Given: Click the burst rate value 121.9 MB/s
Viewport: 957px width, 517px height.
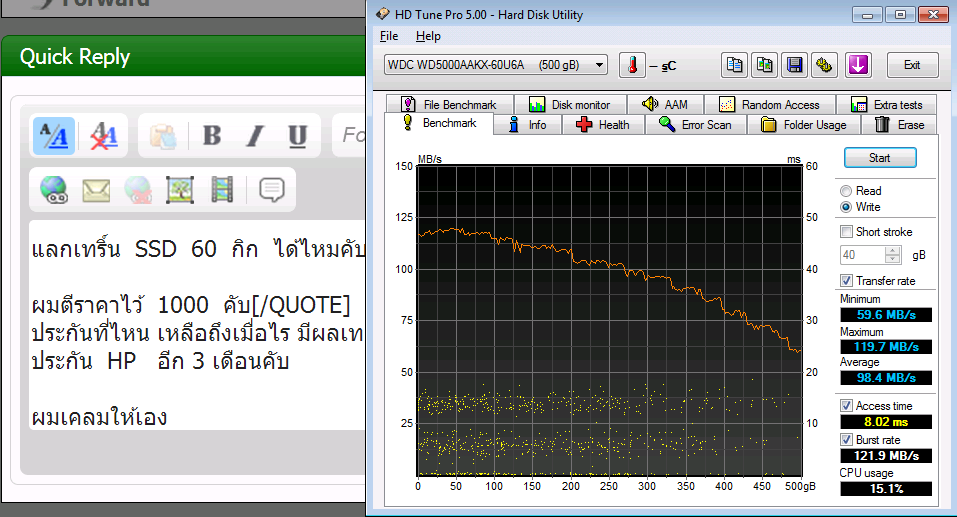Looking at the screenshot, I should [x=886, y=455].
